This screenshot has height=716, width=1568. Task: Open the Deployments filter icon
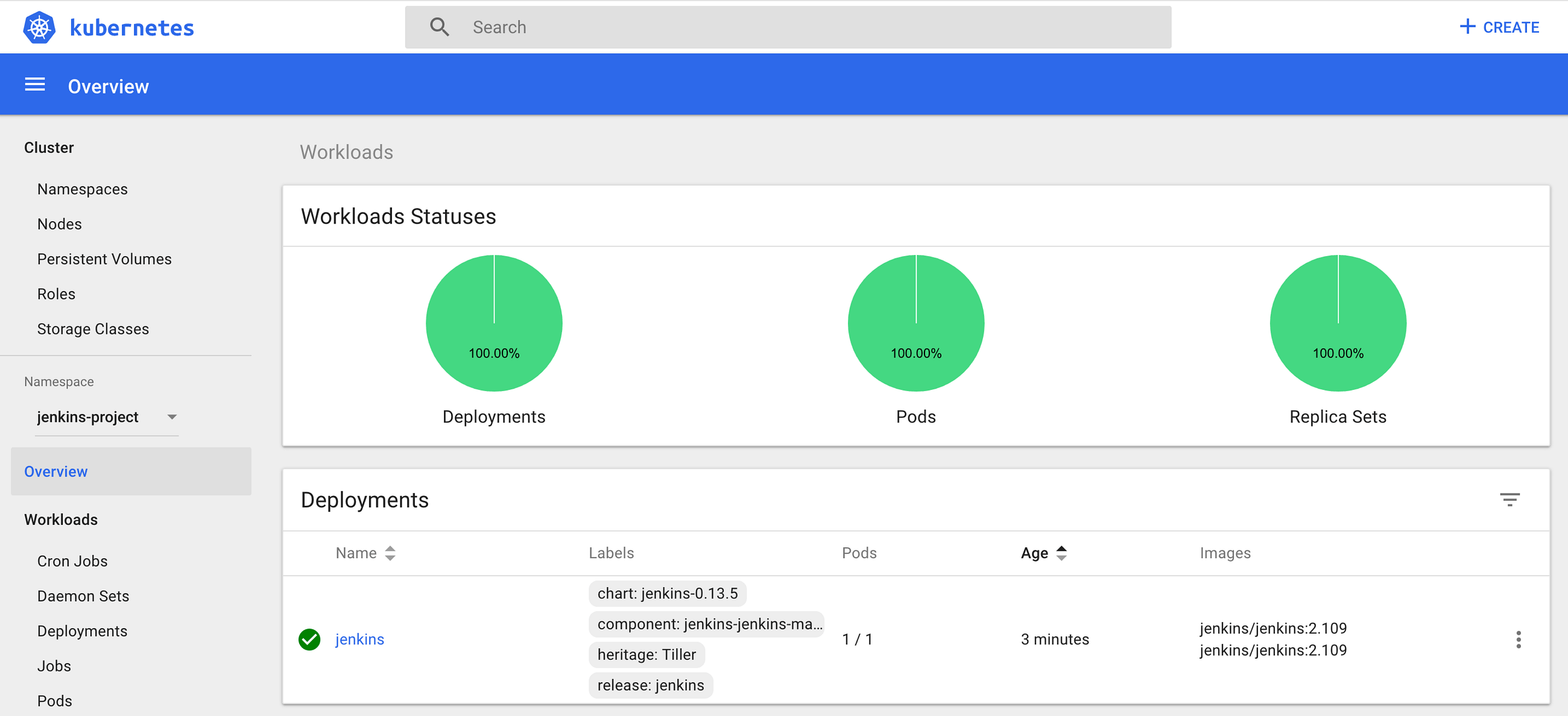(1509, 500)
